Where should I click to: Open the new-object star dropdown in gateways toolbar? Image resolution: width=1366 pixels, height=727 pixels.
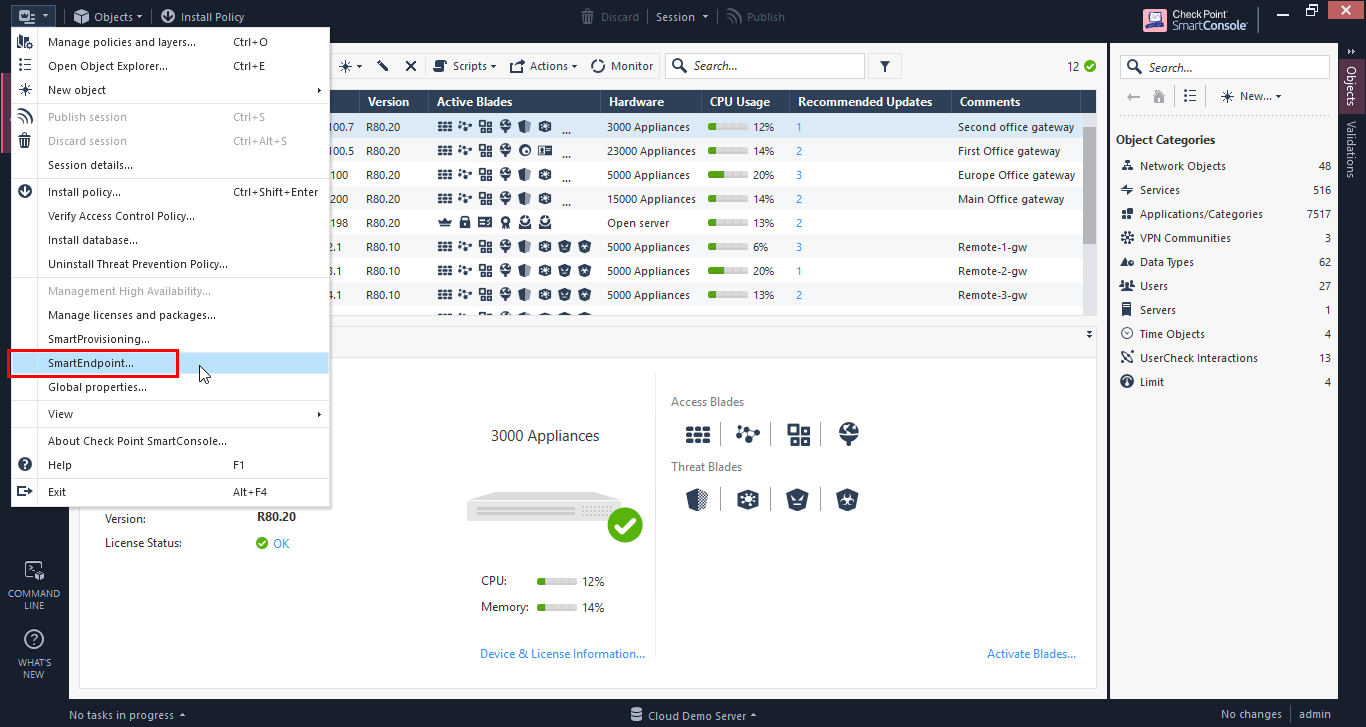[350, 66]
